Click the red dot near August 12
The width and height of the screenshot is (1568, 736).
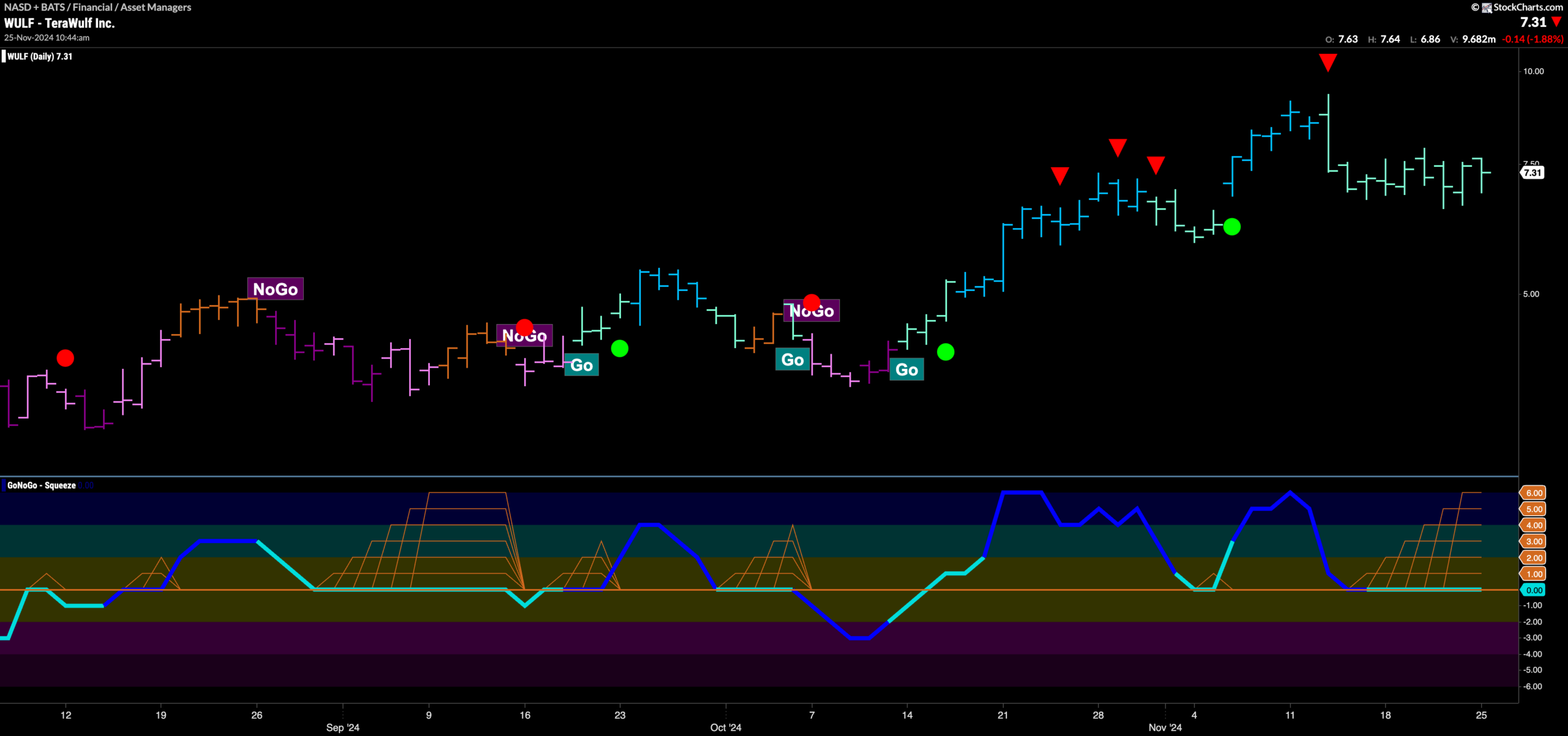pyautogui.click(x=66, y=358)
